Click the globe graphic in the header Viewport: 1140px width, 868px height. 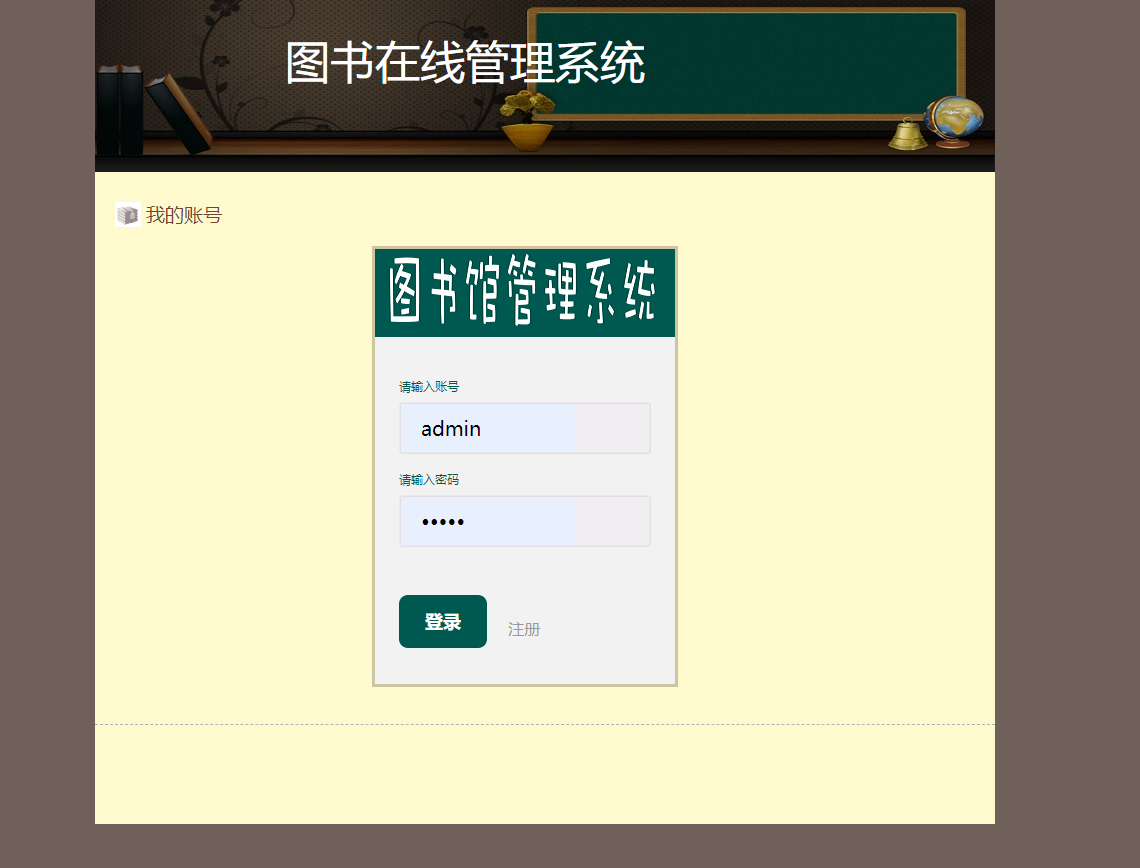click(955, 117)
